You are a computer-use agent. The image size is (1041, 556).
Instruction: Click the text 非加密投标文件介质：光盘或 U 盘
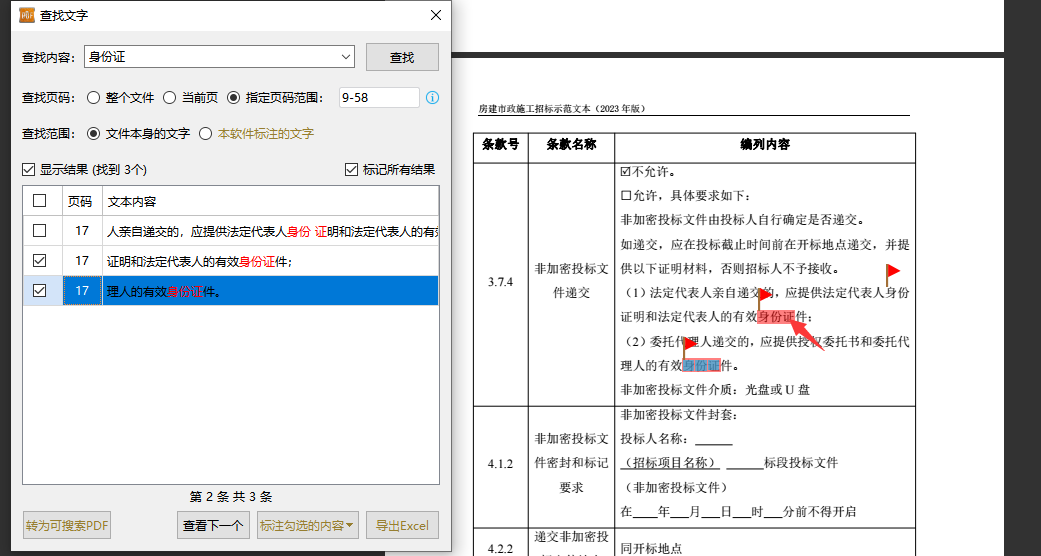(x=715, y=390)
